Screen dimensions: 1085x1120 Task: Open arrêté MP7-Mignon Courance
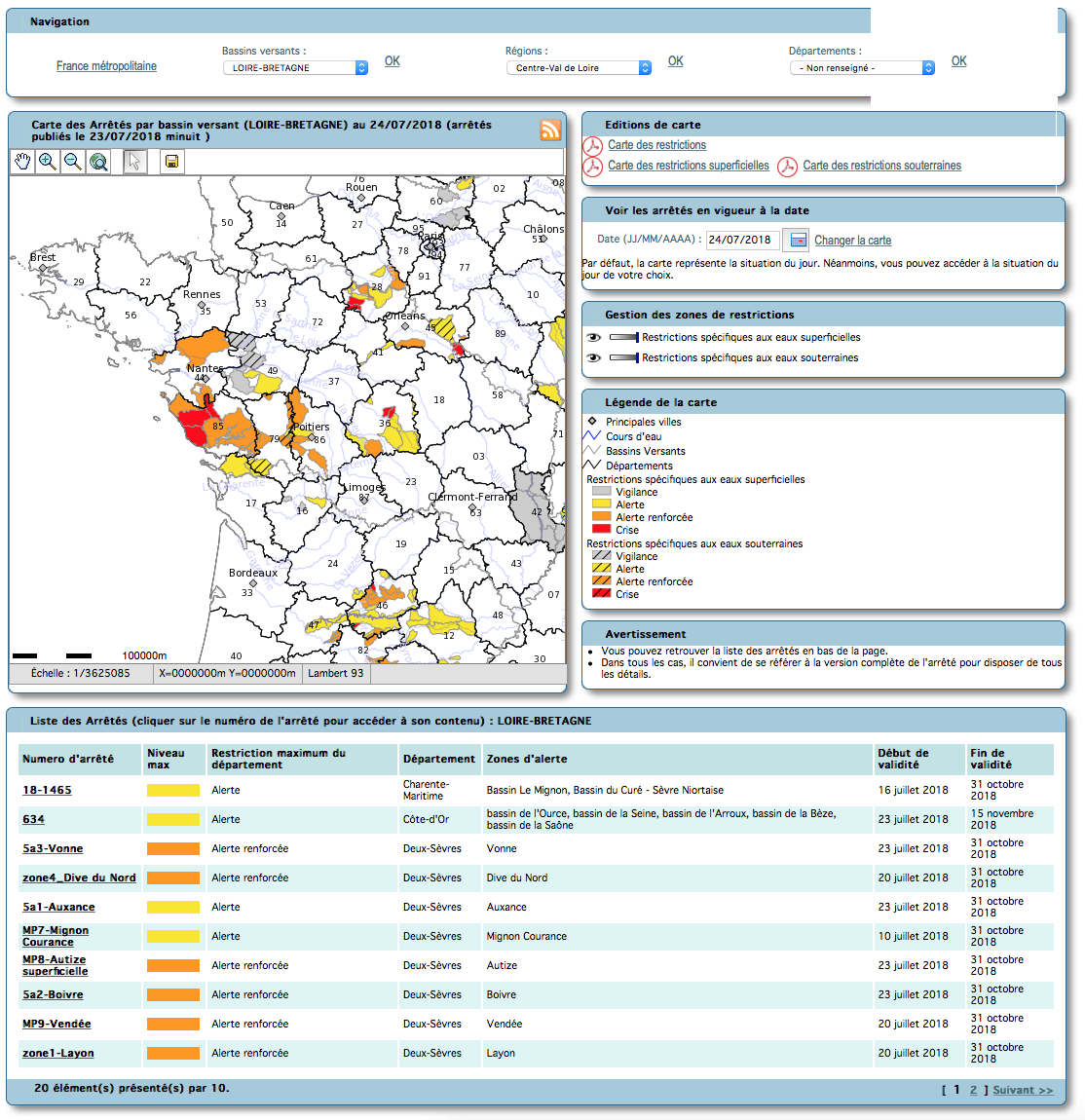[56, 937]
